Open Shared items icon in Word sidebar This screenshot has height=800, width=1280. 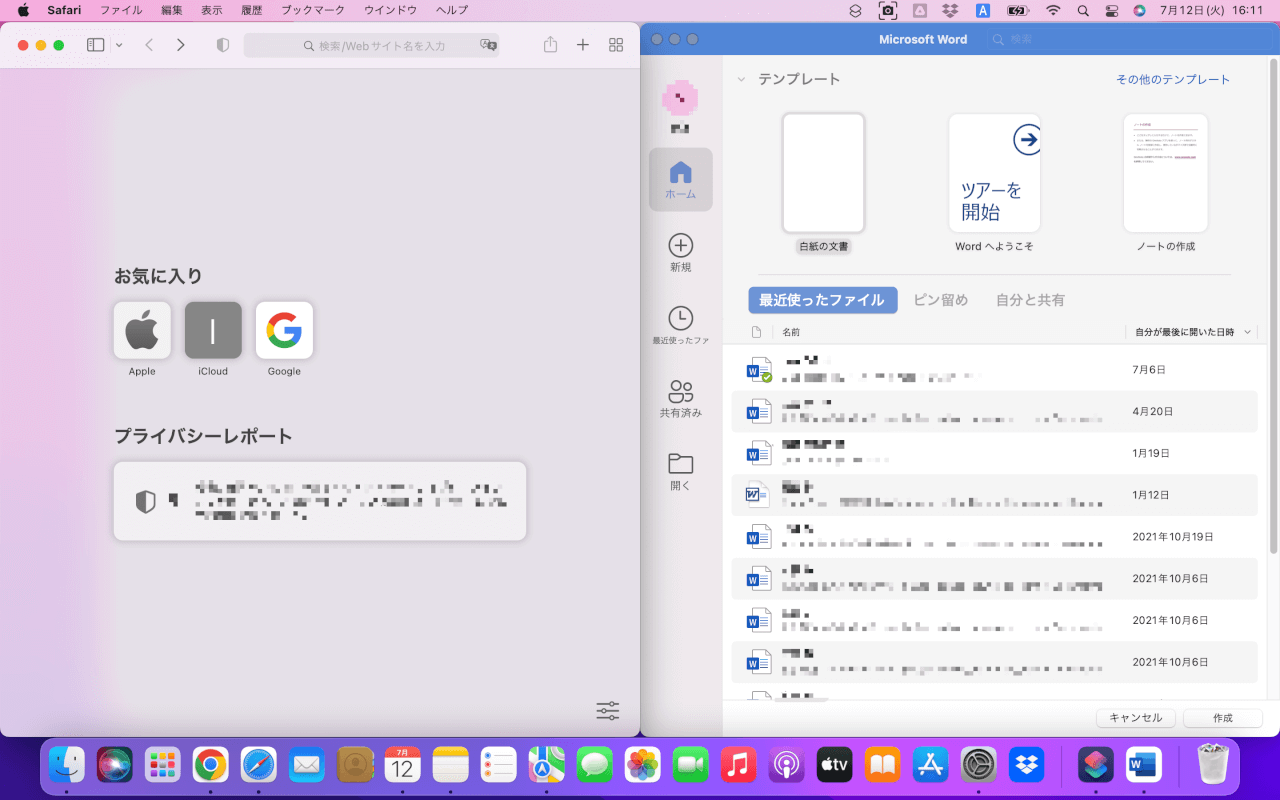pos(680,398)
